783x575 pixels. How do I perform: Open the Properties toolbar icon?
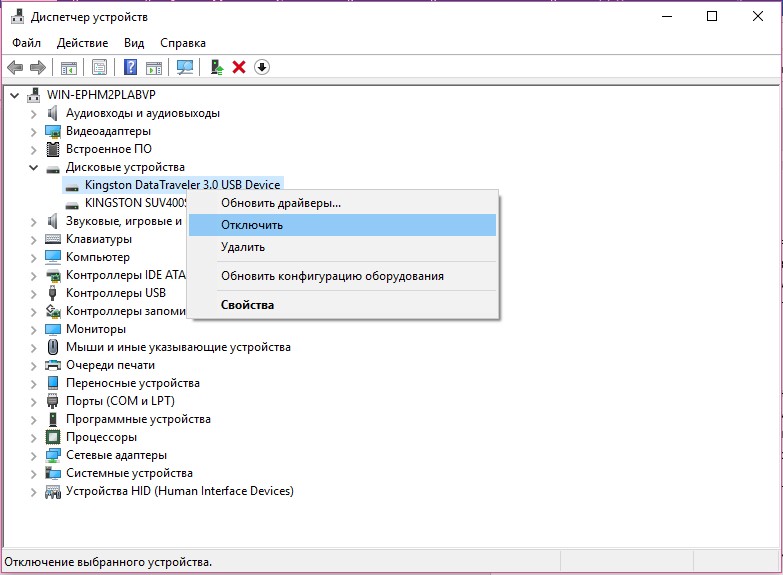(x=99, y=67)
